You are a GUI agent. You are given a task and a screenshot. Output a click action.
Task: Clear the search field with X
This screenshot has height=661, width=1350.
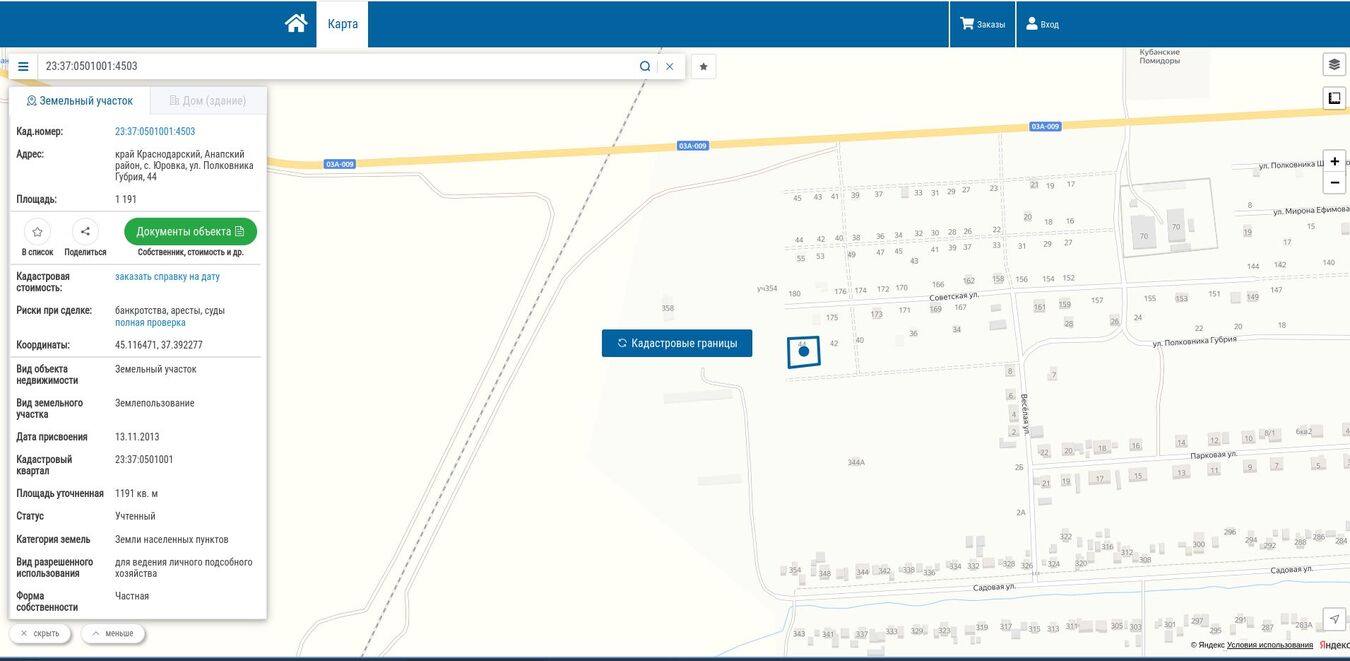point(670,67)
